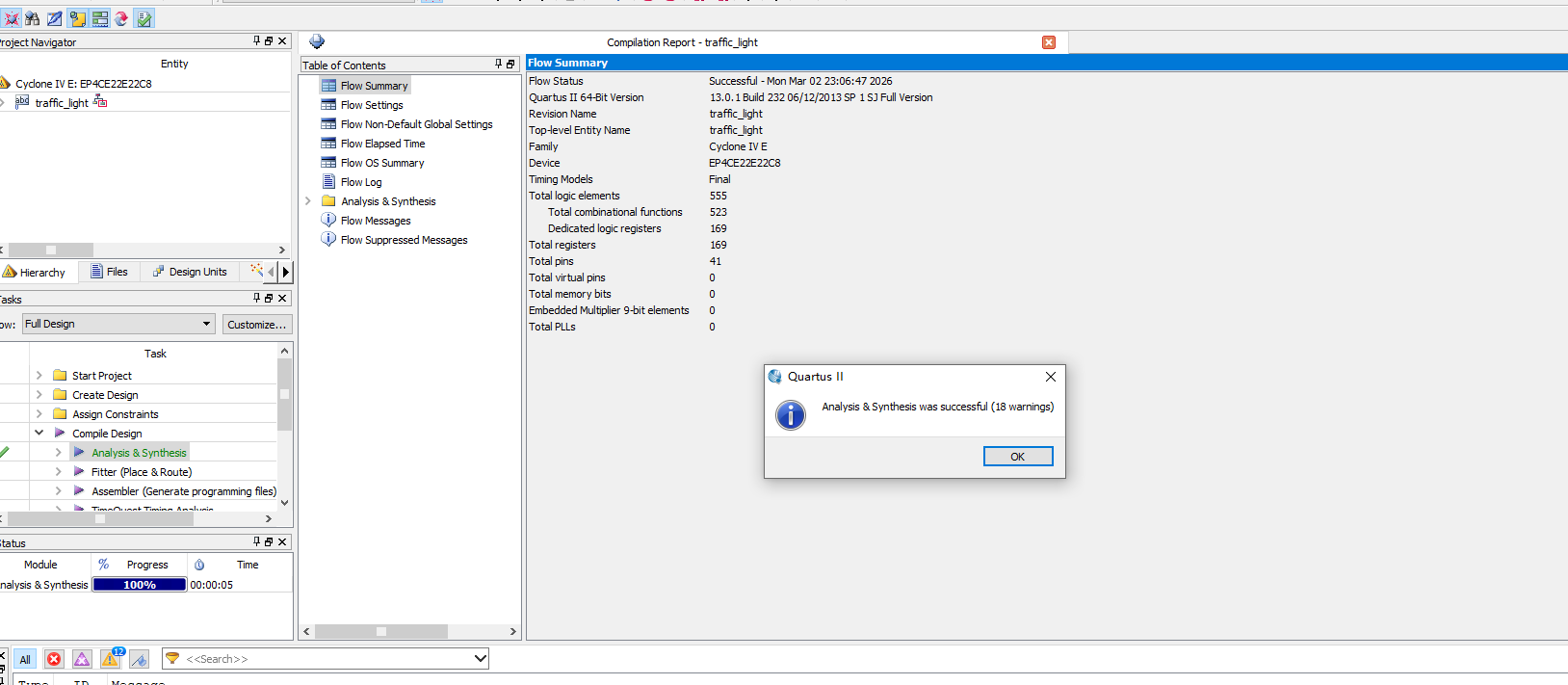Close the Compilation Report tab
The image size is (1568, 685).
(1049, 42)
